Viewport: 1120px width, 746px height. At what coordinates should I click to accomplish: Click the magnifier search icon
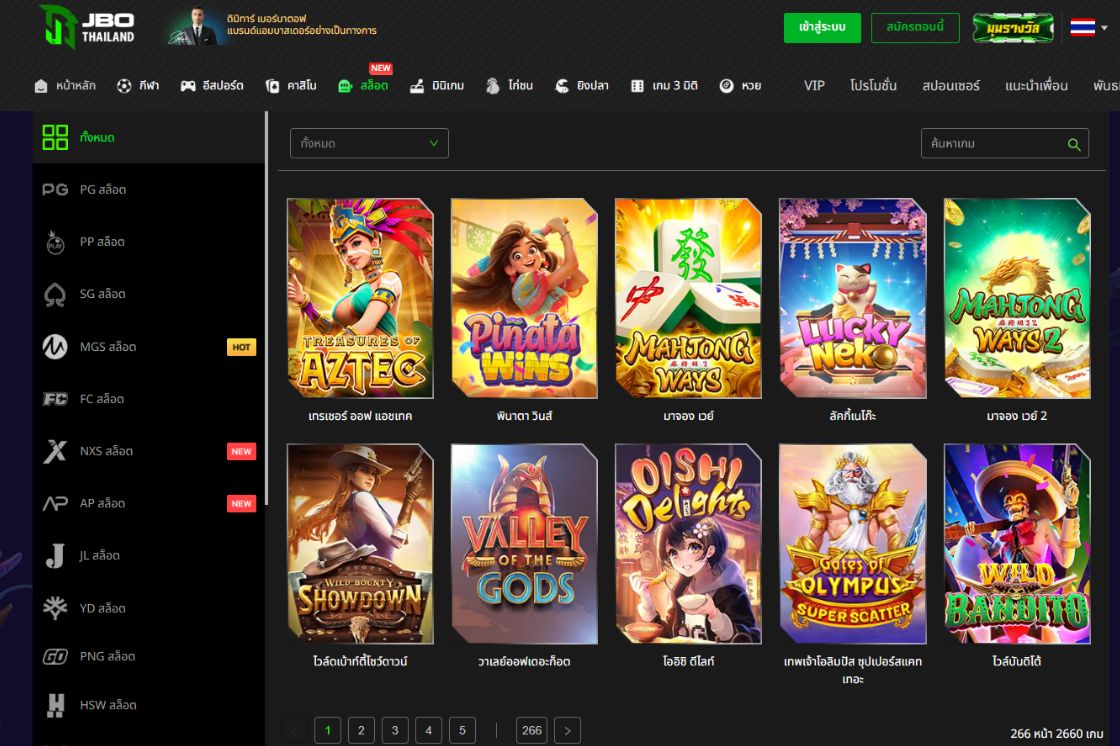[1074, 144]
